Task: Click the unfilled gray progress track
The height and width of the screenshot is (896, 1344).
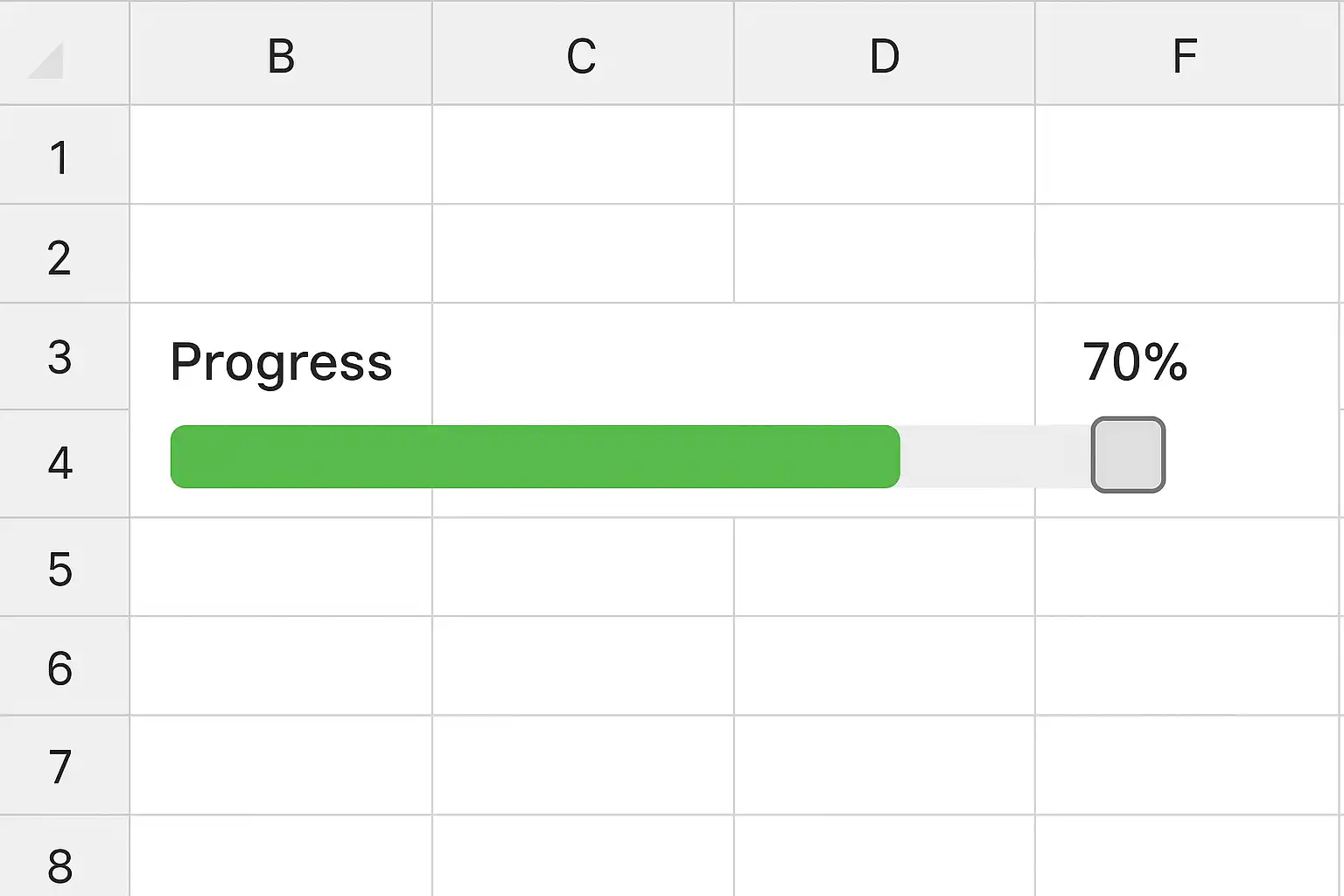Action: click(994, 457)
